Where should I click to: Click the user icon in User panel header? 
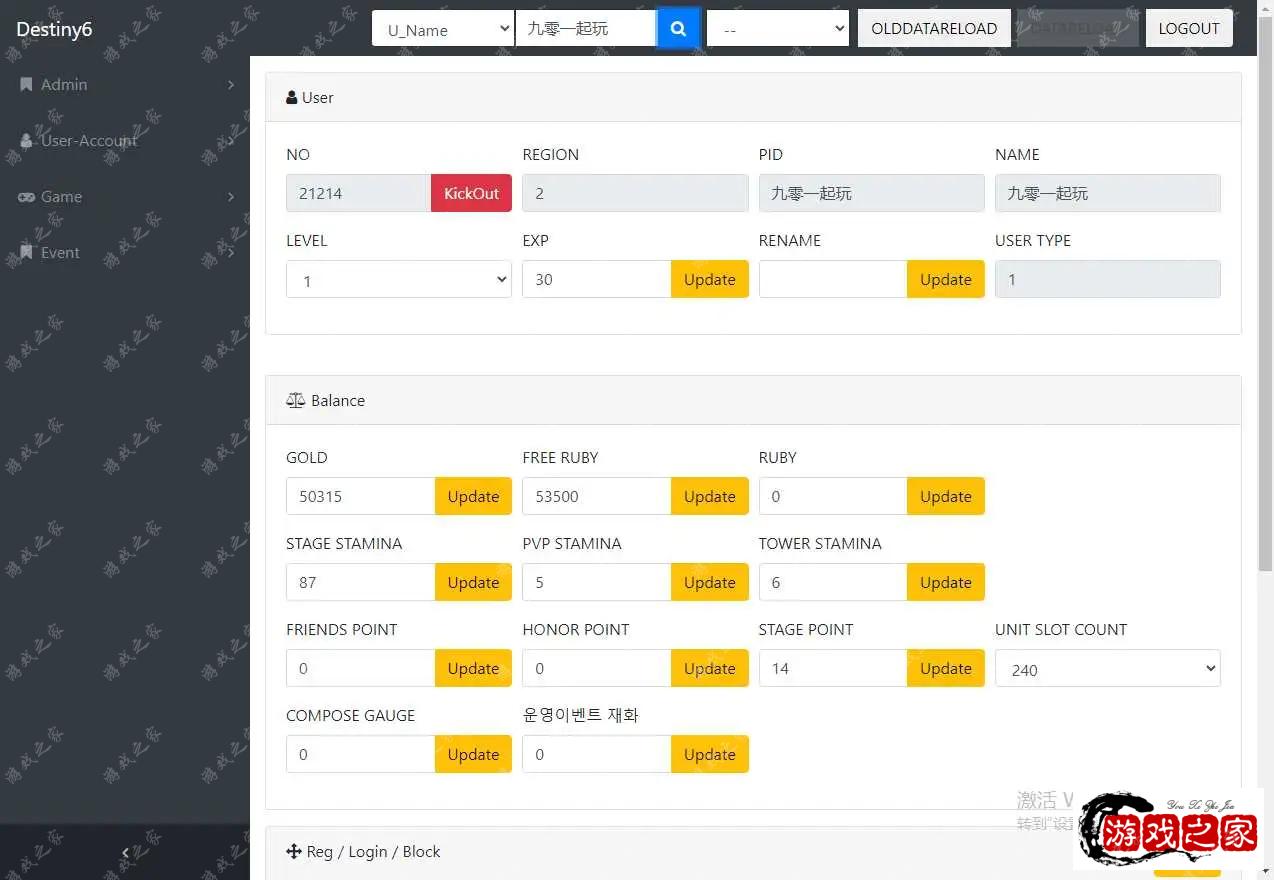[292, 98]
